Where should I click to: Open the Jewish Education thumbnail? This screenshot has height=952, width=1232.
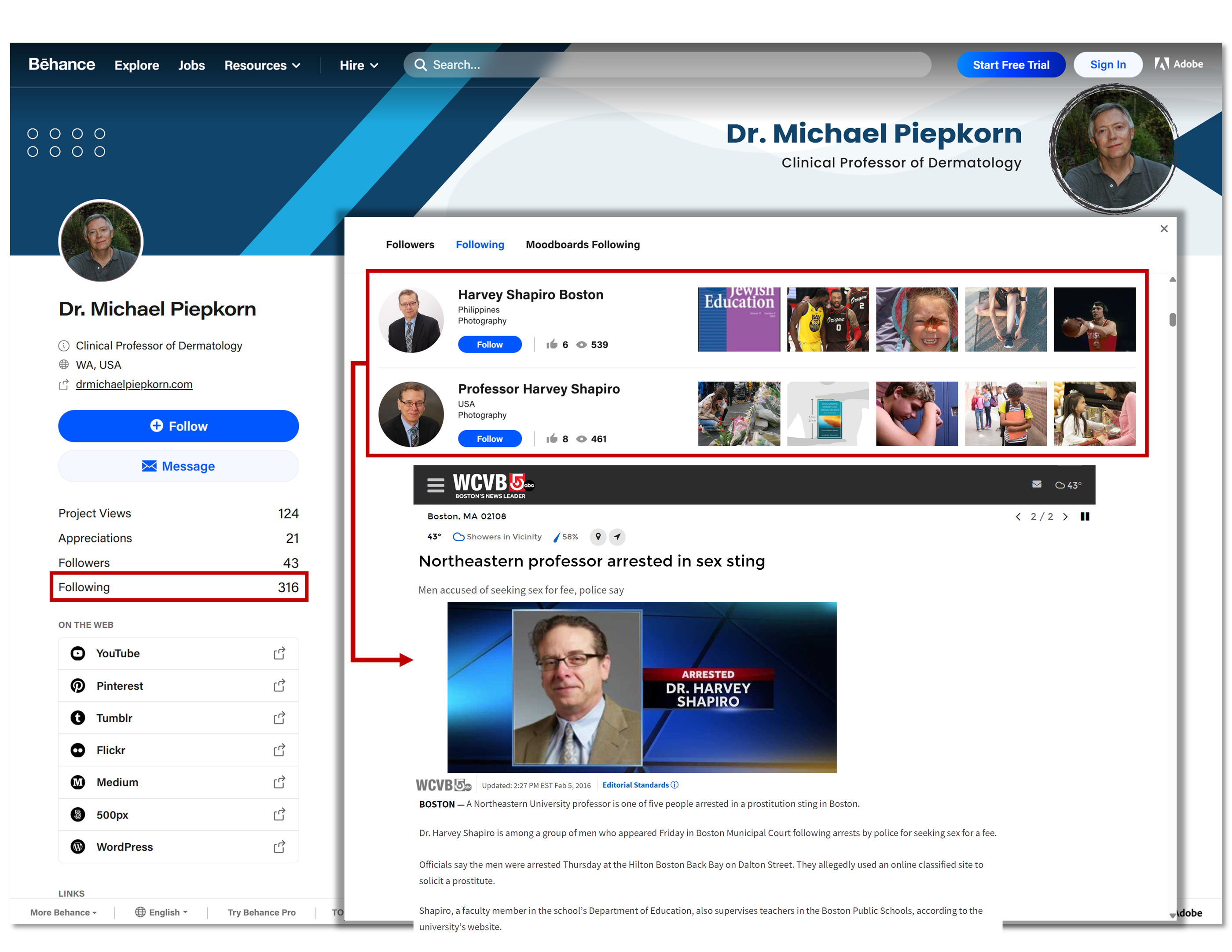tap(739, 320)
